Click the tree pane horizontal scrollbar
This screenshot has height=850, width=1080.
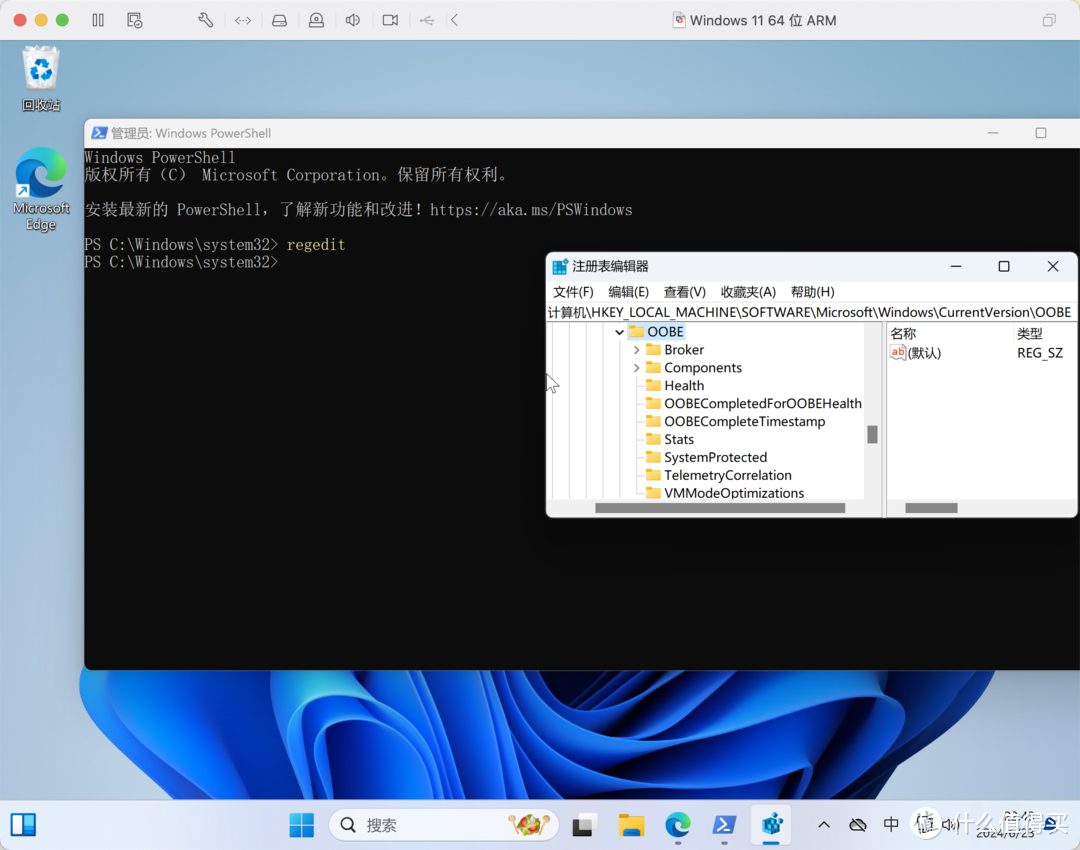point(720,508)
